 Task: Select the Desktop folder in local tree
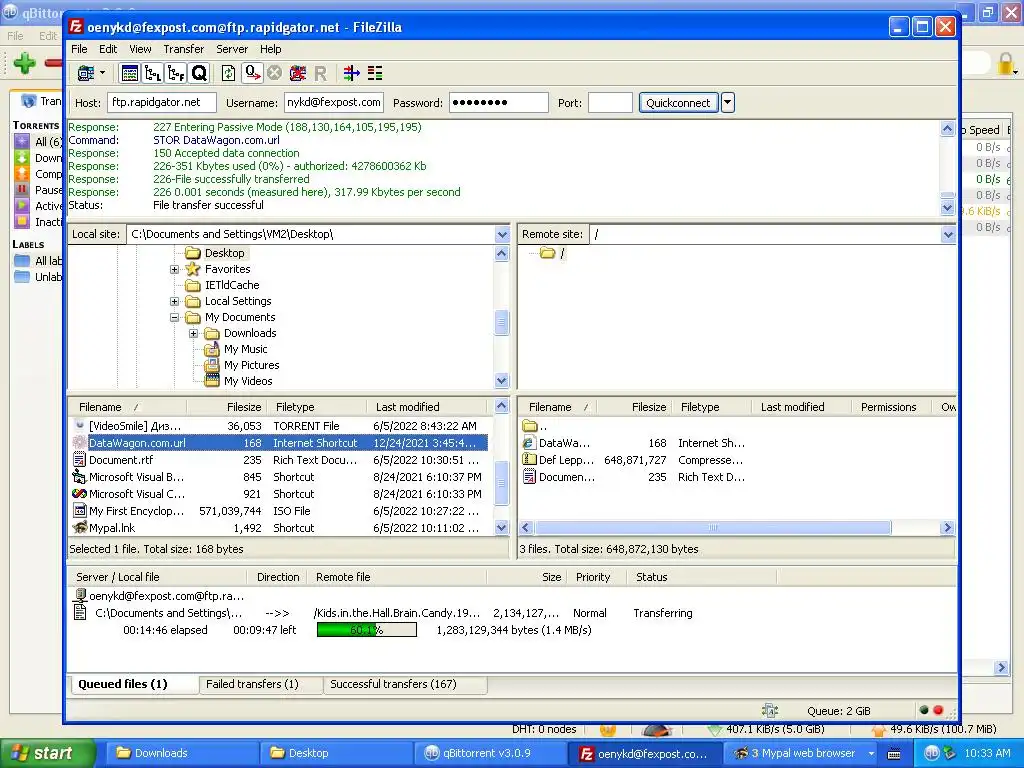224,253
